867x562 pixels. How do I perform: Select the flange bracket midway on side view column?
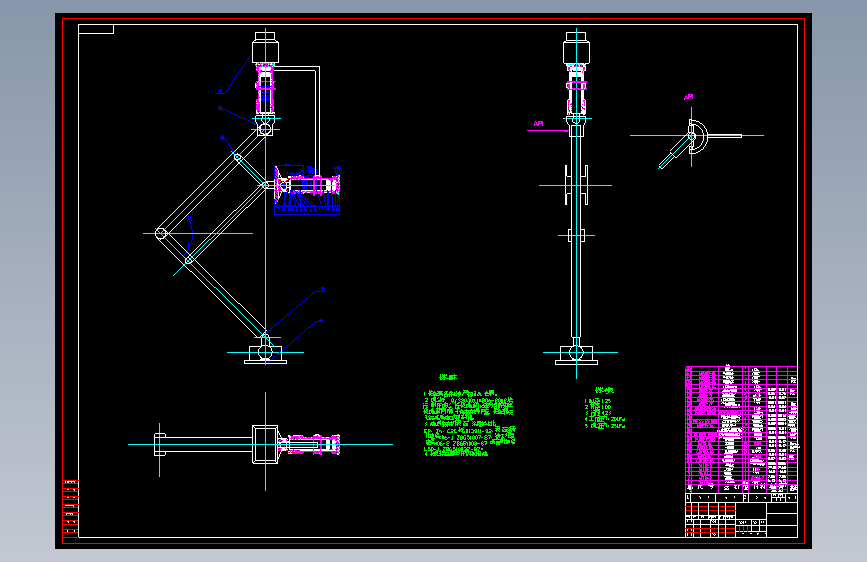point(576,185)
